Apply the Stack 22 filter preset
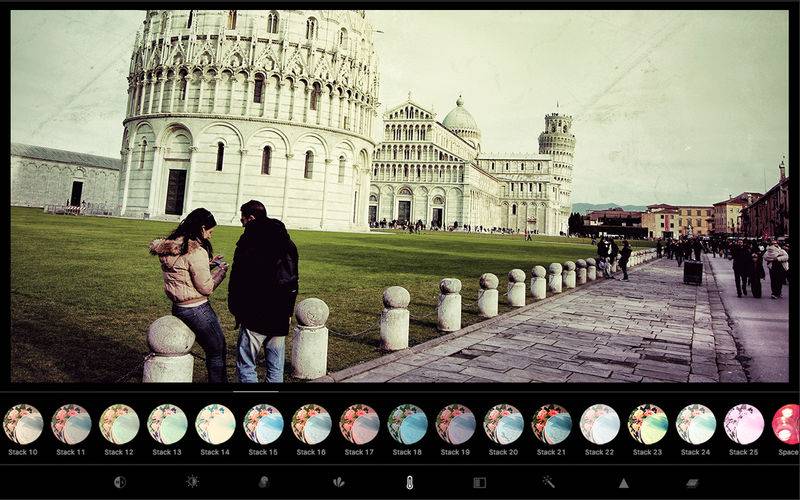The image size is (800, 500). tap(599, 424)
